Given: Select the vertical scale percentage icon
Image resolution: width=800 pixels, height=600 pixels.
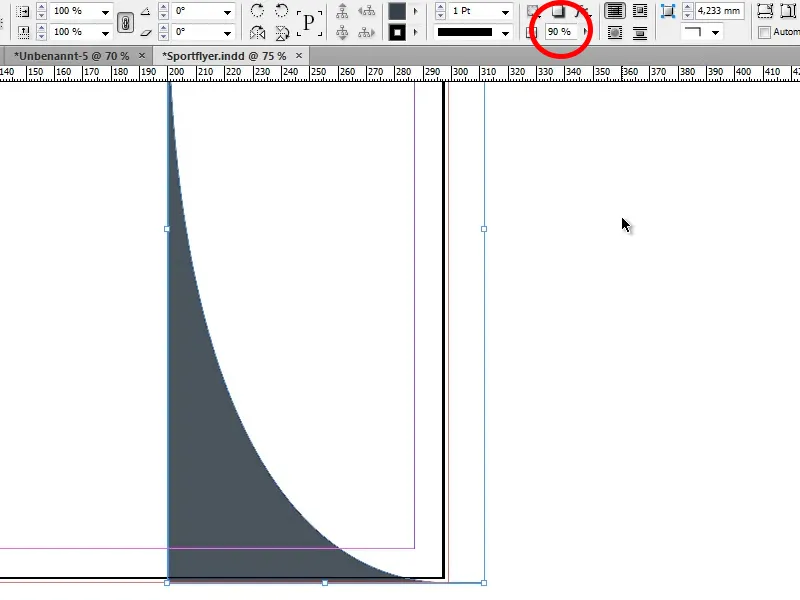Looking at the screenshot, I should [23, 32].
